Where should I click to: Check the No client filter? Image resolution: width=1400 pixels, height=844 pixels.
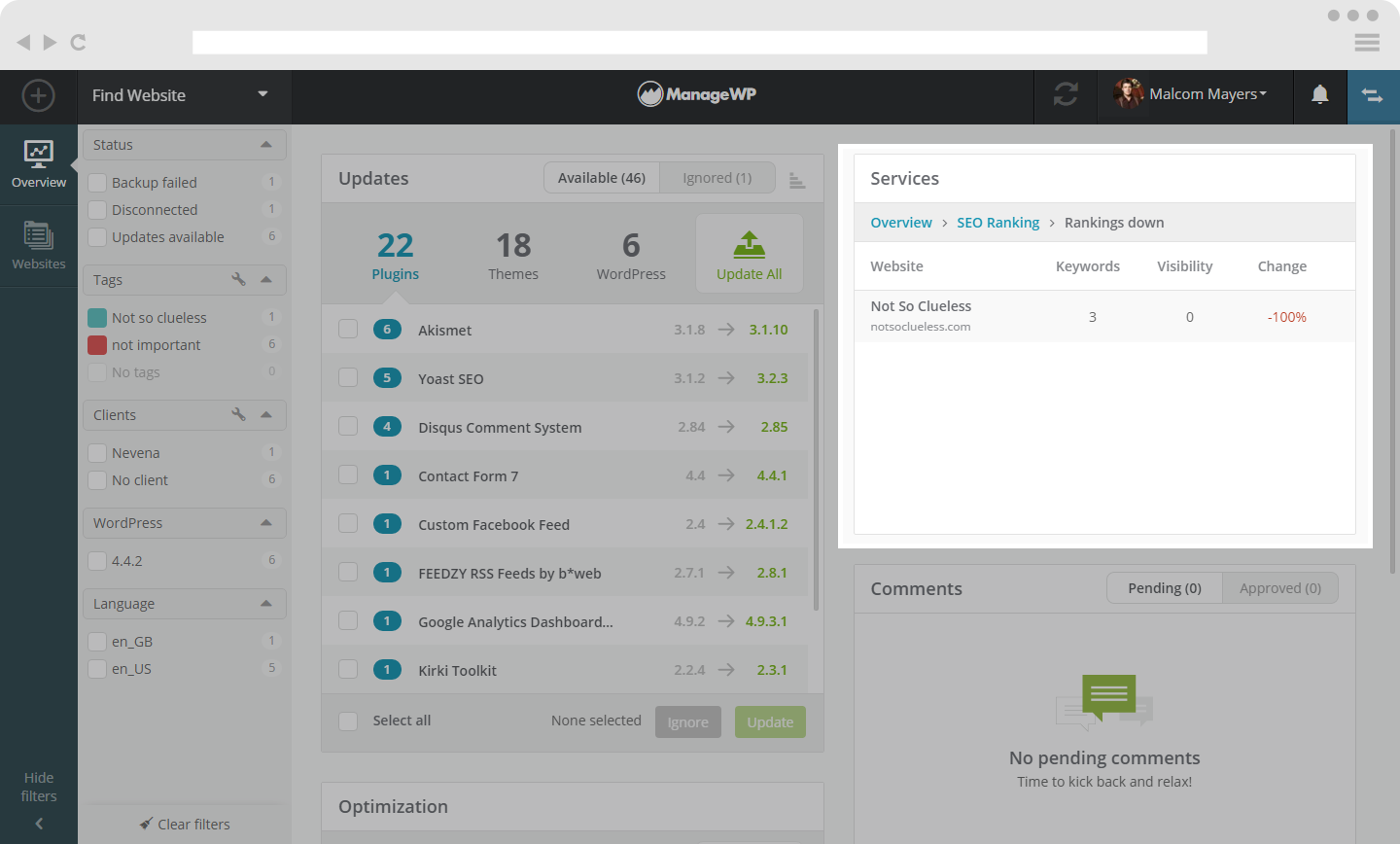coord(97,480)
